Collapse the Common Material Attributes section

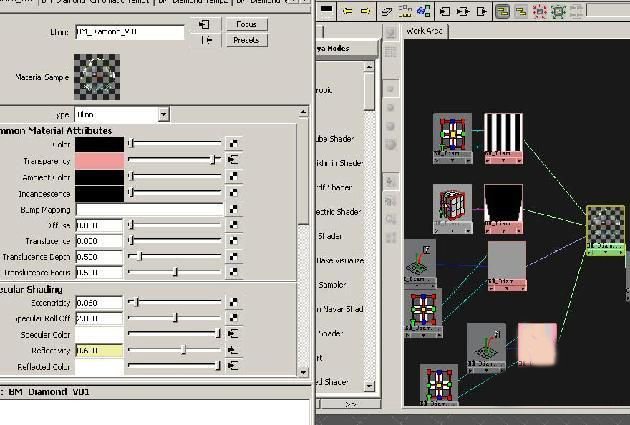(56, 131)
